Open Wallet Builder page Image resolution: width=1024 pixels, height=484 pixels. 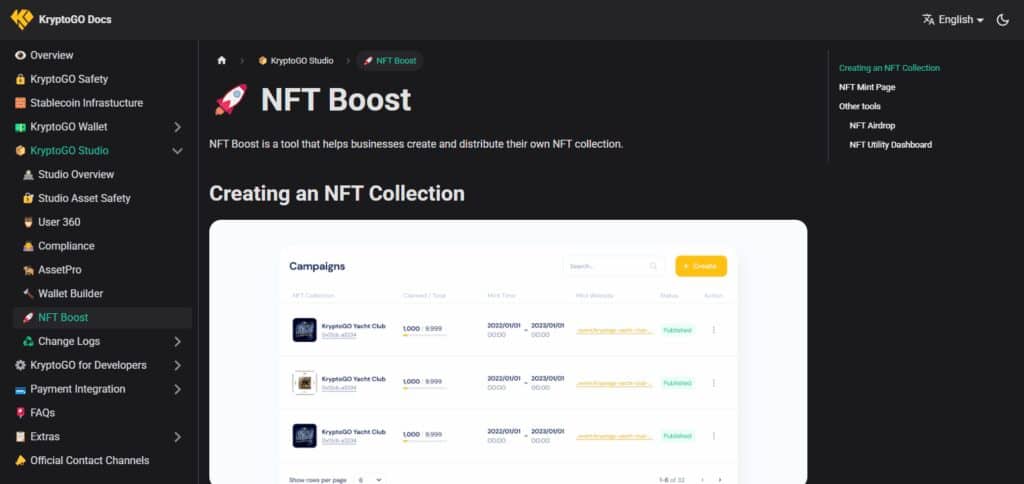click(x=71, y=294)
